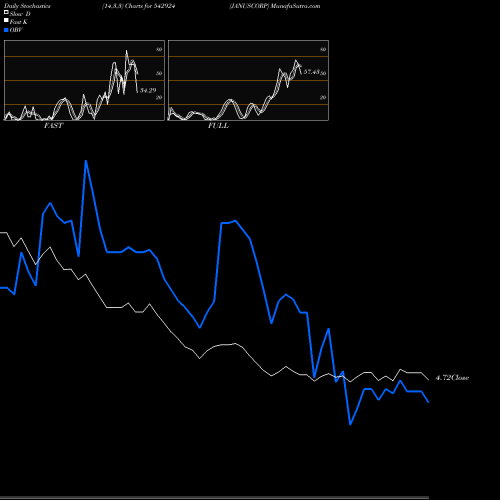Click the '(JANUSCORP) MunafaSutra.com' text

click(x=275, y=6)
